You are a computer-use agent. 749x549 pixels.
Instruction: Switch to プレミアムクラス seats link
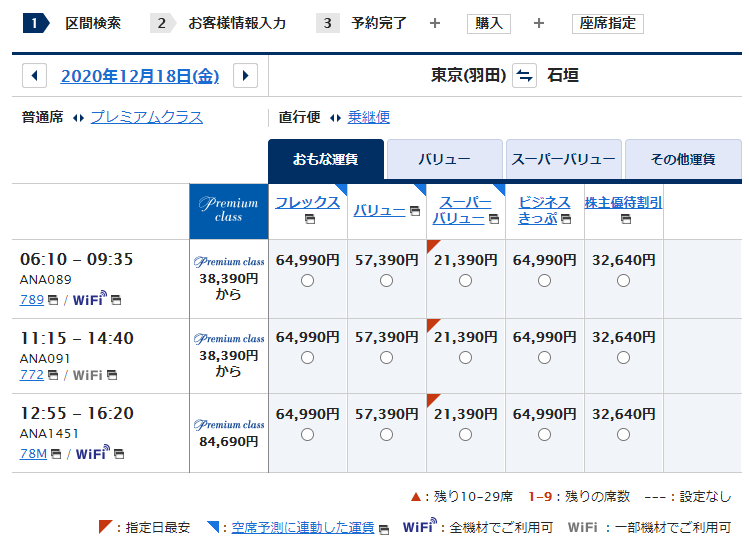[x=147, y=117]
